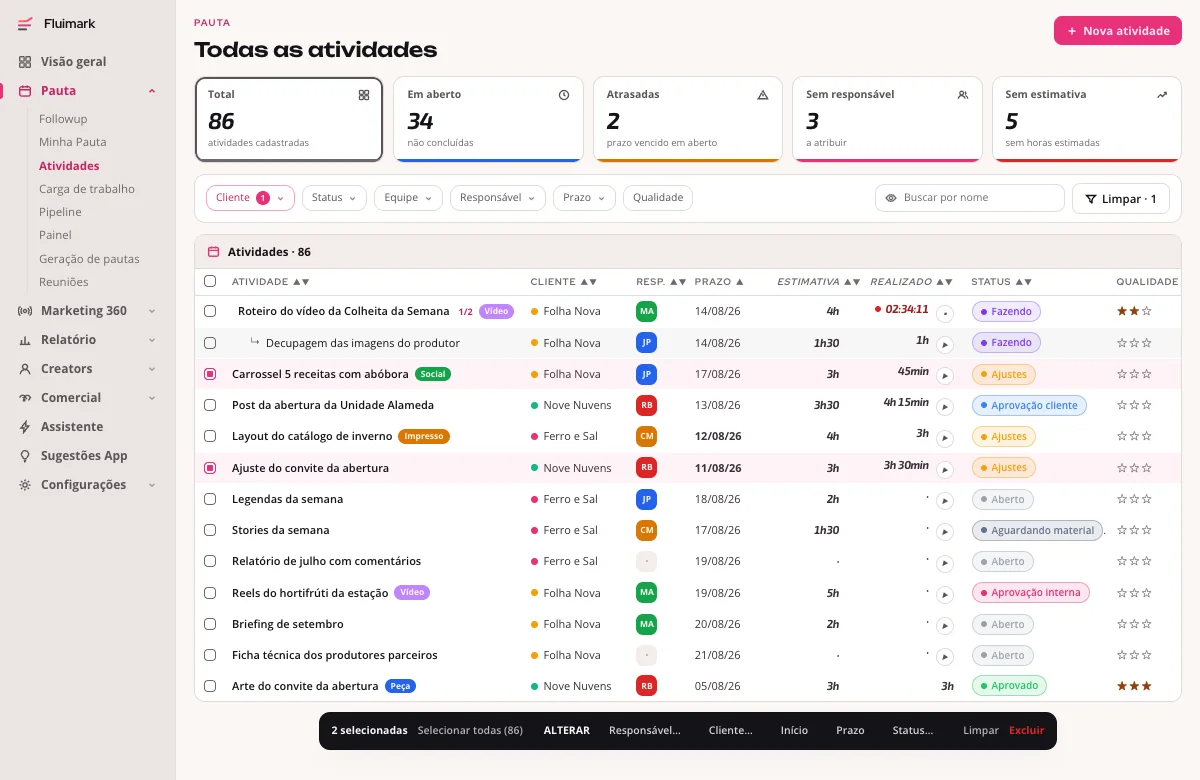Start timer for Post da abertura da Unidade Alameda
This screenshot has height=780, width=1200.
(945, 407)
